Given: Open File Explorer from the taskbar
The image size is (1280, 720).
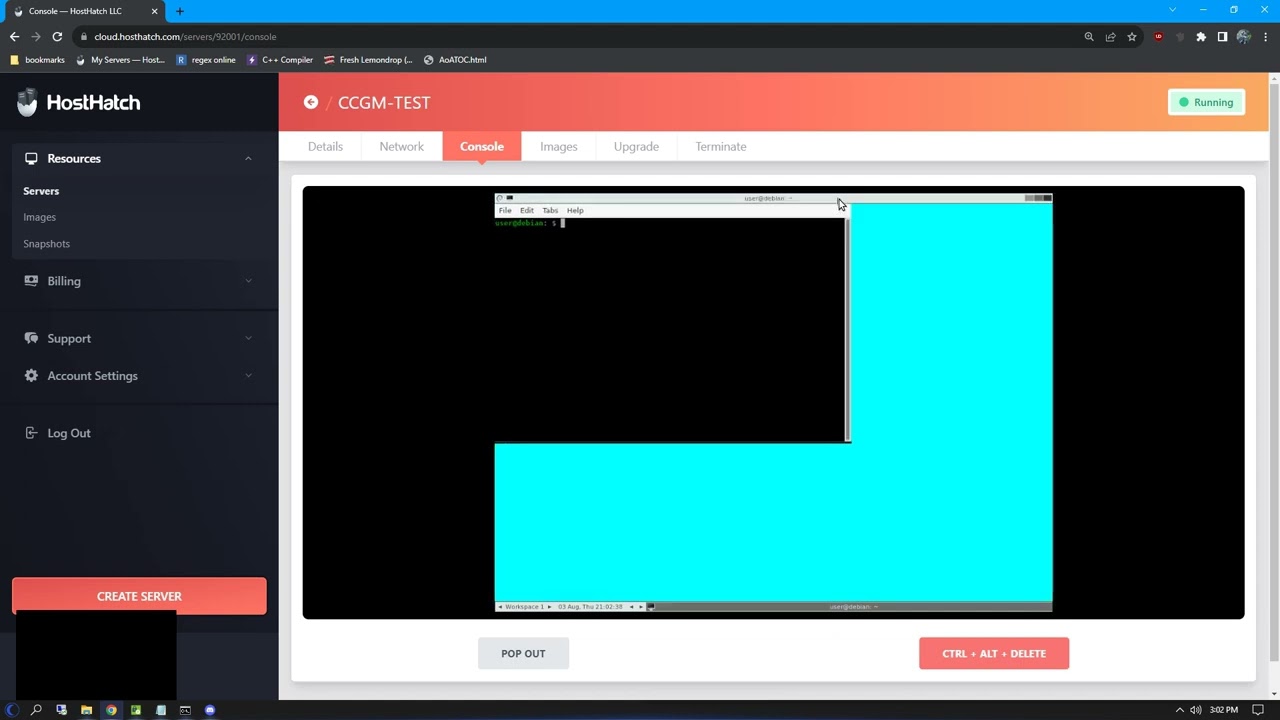Looking at the screenshot, I should 86,710.
